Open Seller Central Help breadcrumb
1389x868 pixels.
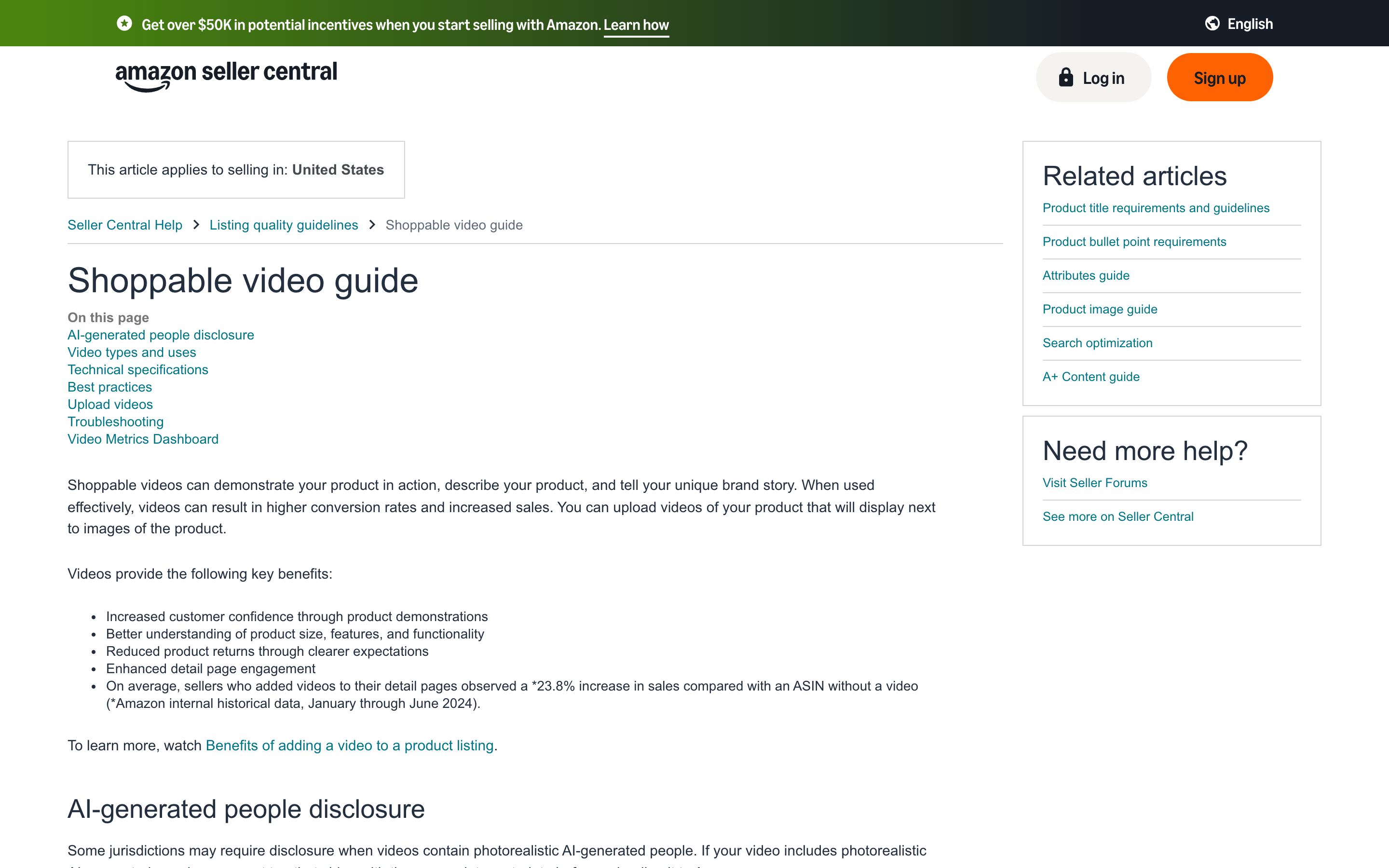(x=125, y=225)
